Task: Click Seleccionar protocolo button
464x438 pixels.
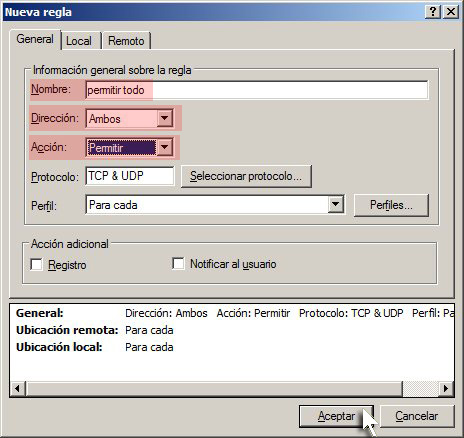Action: (246, 176)
